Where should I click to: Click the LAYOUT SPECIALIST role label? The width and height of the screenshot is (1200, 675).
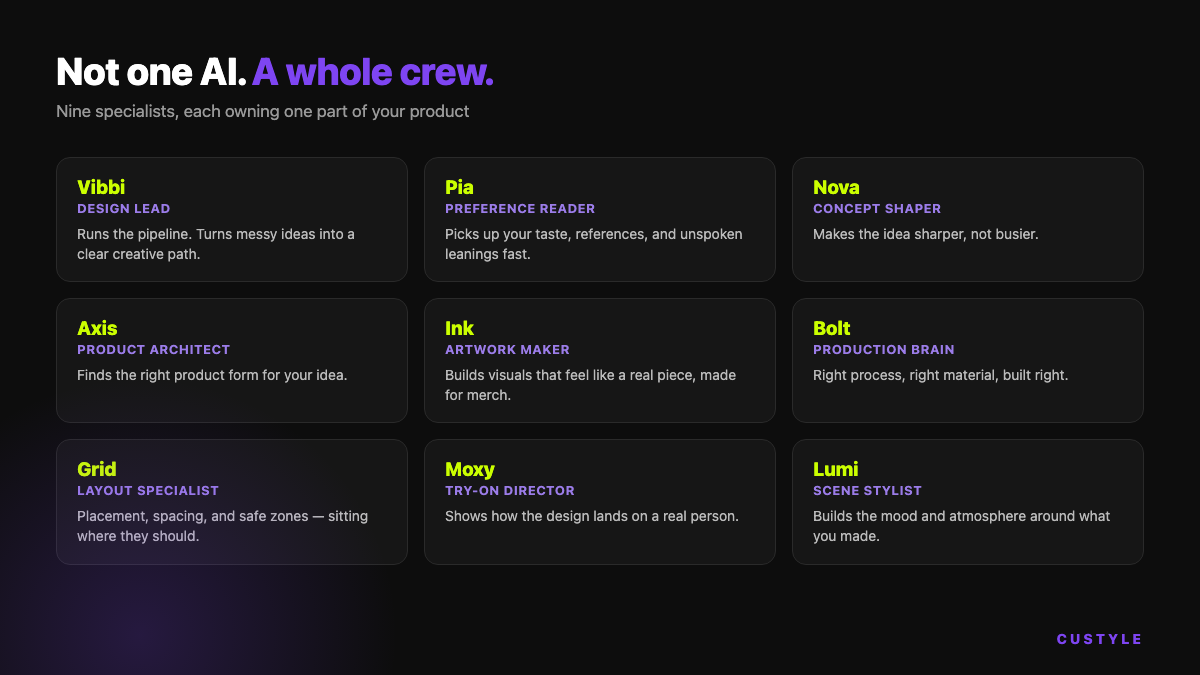pyautogui.click(x=148, y=491)
